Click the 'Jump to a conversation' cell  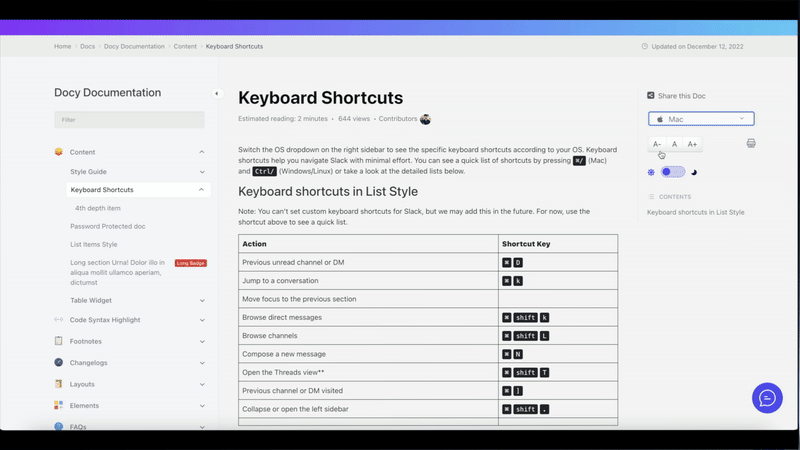[x=368, y=281]
